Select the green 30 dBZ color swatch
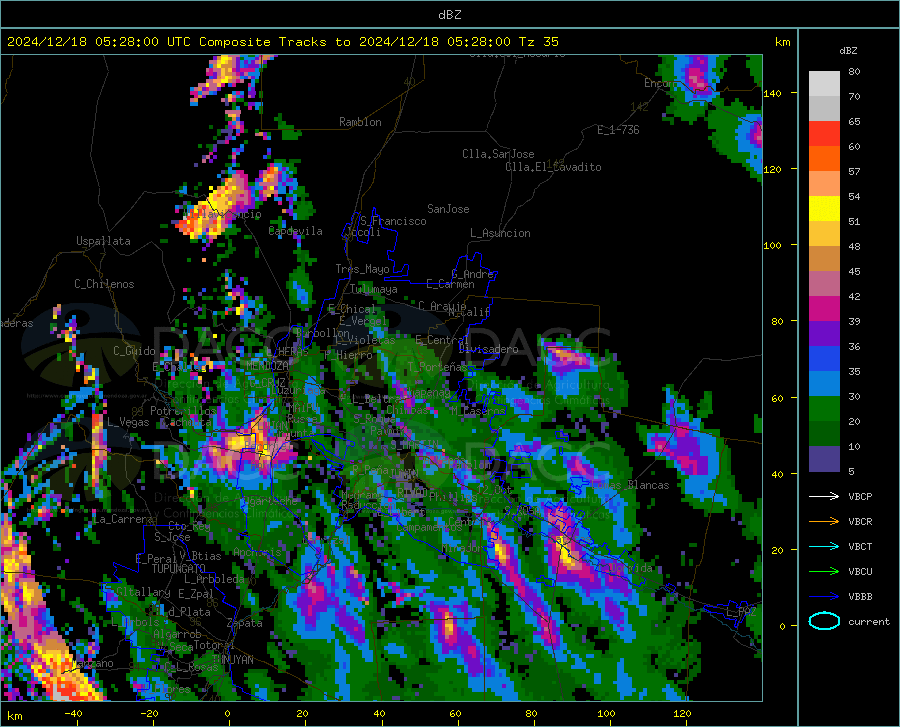The height and width of the screenshot is (727, 900). click(824, 409)
